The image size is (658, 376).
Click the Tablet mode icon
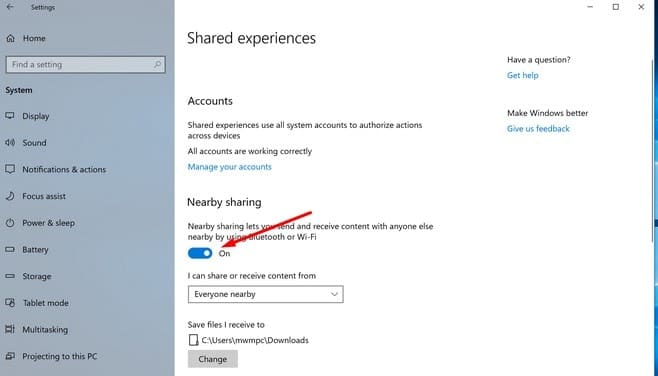click(x=10, y=303)
